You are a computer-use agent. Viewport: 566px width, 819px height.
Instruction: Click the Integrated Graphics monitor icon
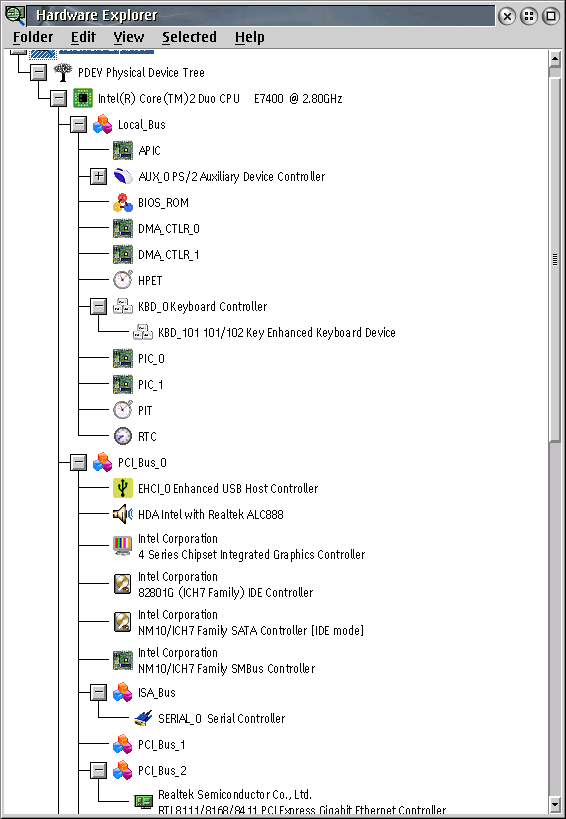[x=123, y=546]
